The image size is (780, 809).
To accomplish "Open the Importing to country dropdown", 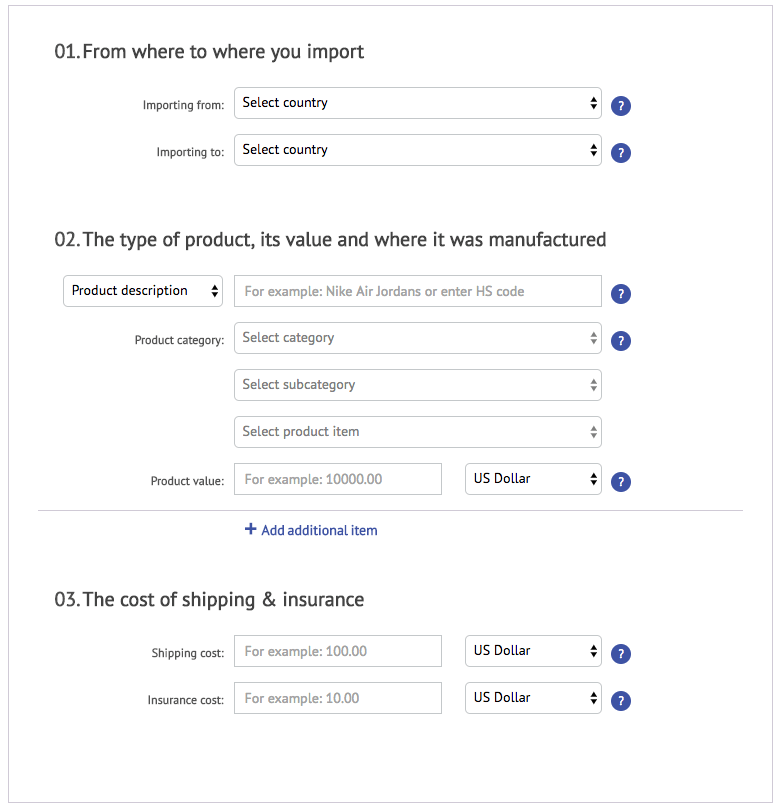I will click(x=417, y=150).
